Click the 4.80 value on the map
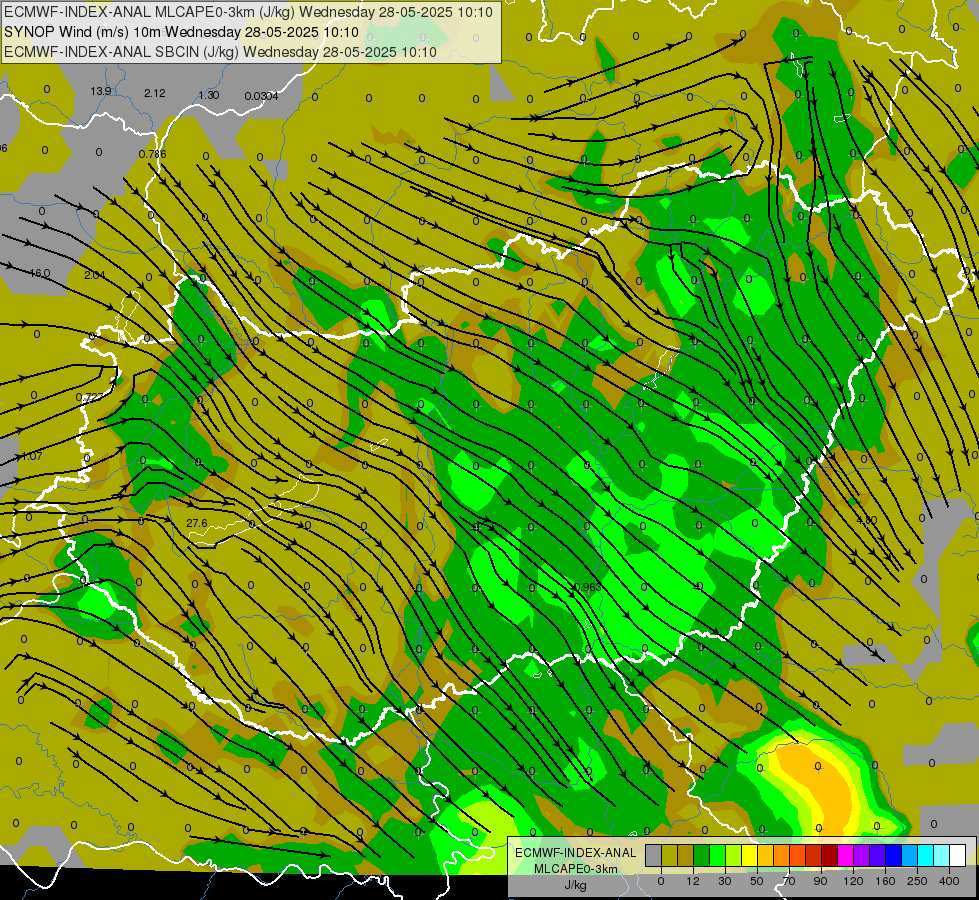Viewport: 979px width, 900px height. pos(867,520)
